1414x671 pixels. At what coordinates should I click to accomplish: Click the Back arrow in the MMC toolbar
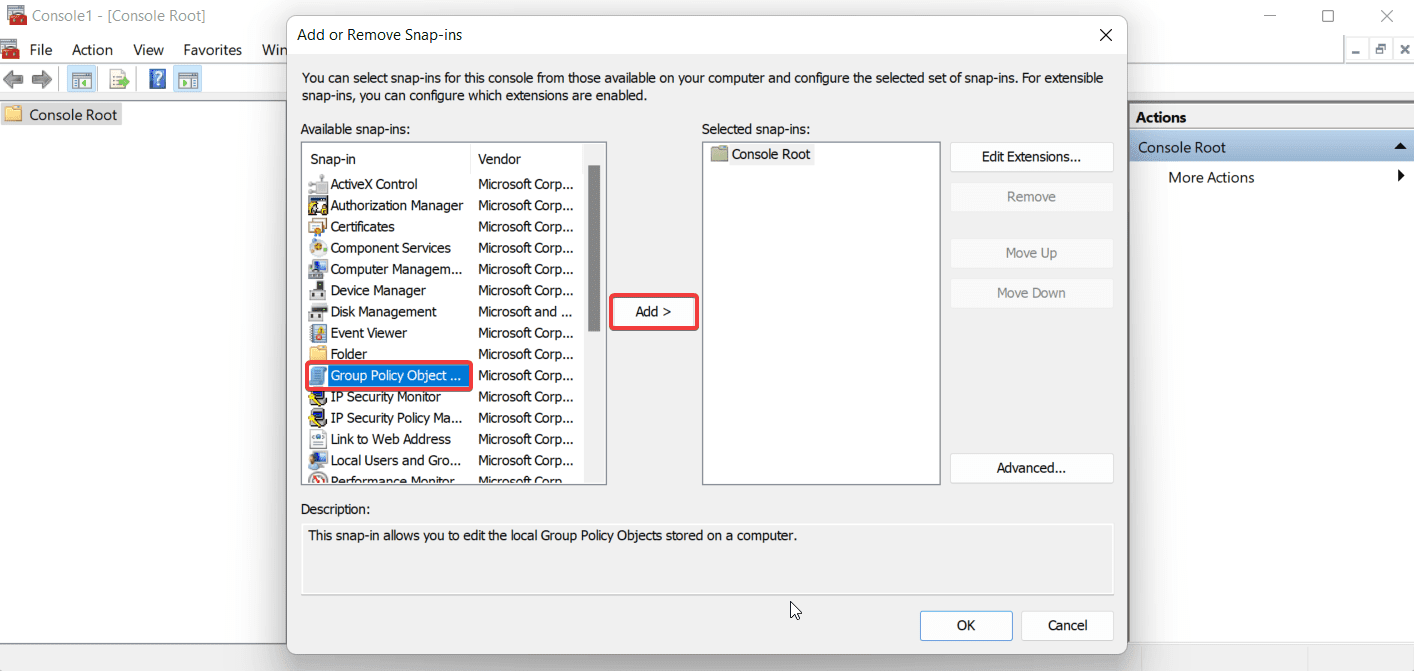[x=13, y=79]
